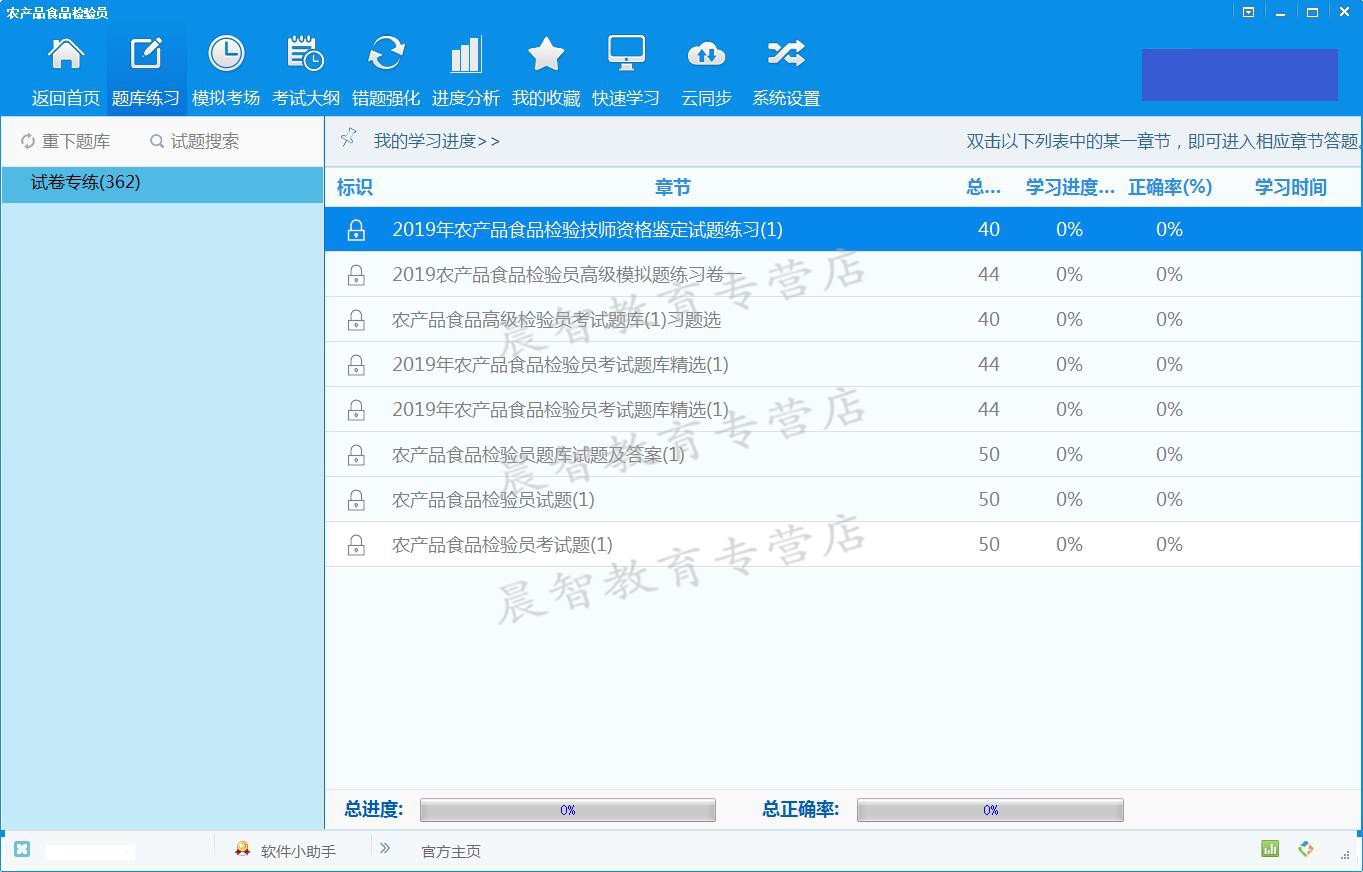Viewport: 1363px width, 872px height.
Task: Click the pin icon beside 我的学习进度
Action: 348,138
